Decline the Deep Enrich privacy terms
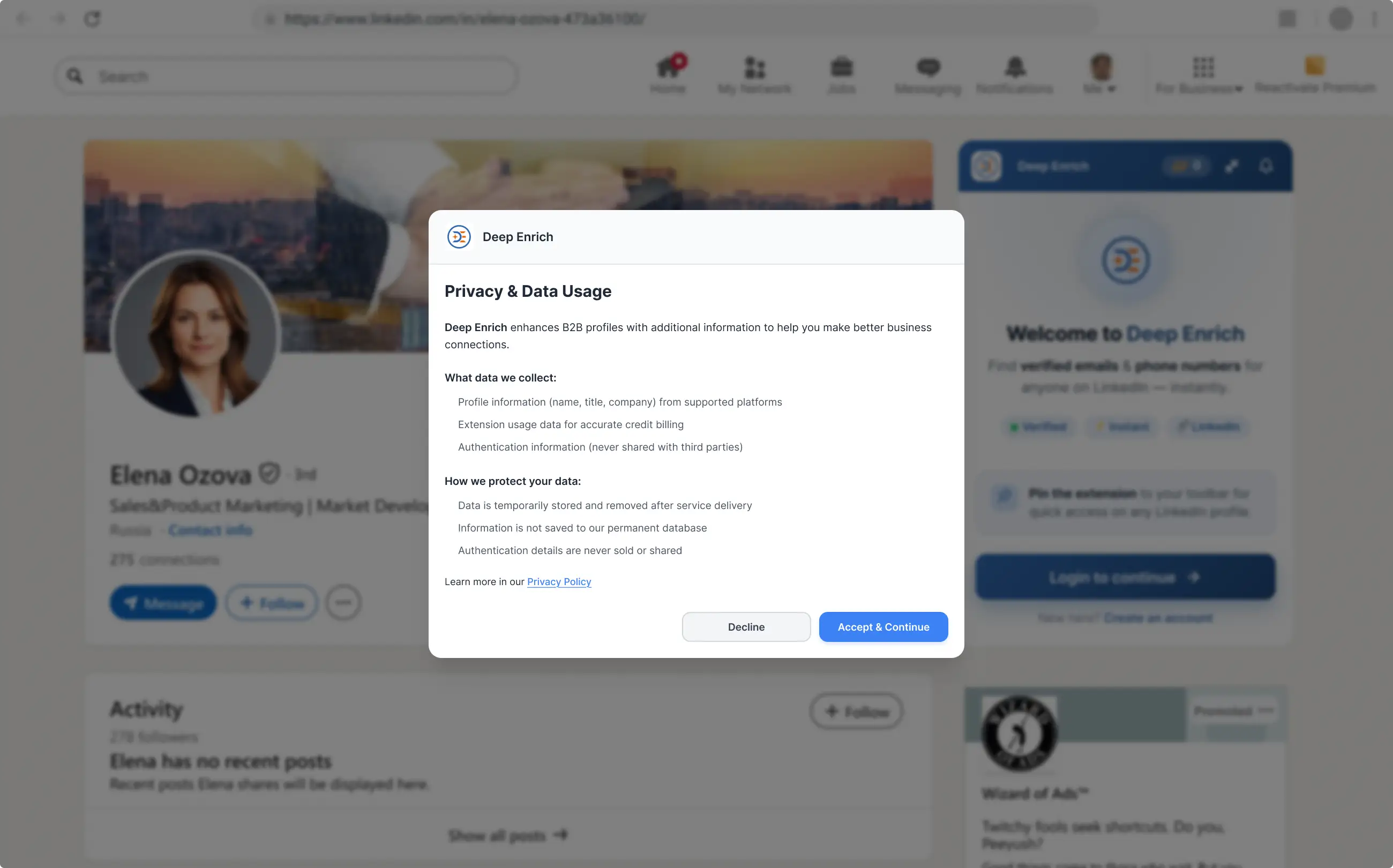The image size is (1393, 868). (x=746, y=627)
